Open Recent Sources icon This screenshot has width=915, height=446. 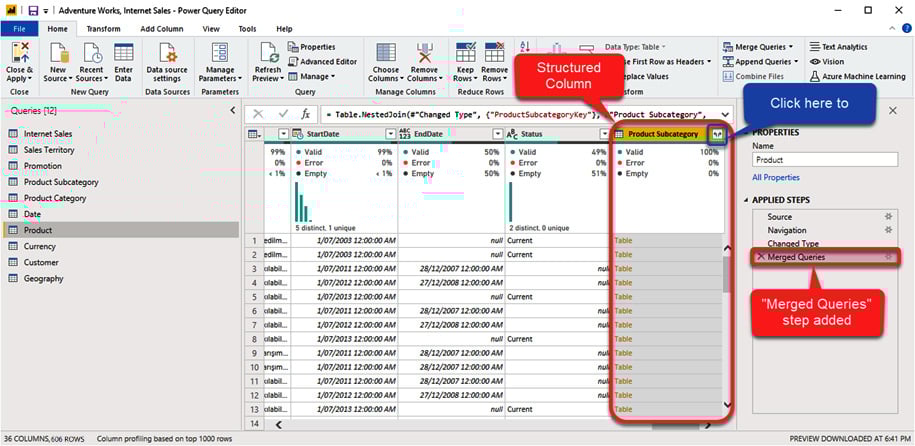92,53
